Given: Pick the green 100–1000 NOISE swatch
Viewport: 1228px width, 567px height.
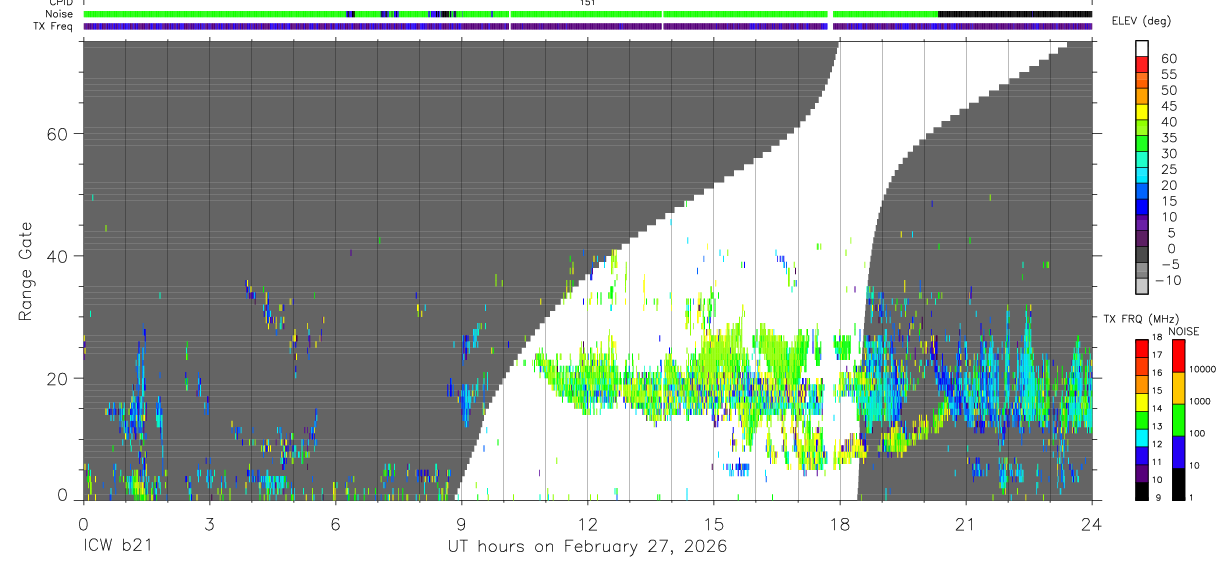Looking at the screenshot, I should pyautogui.click(x=1177, y=419).
